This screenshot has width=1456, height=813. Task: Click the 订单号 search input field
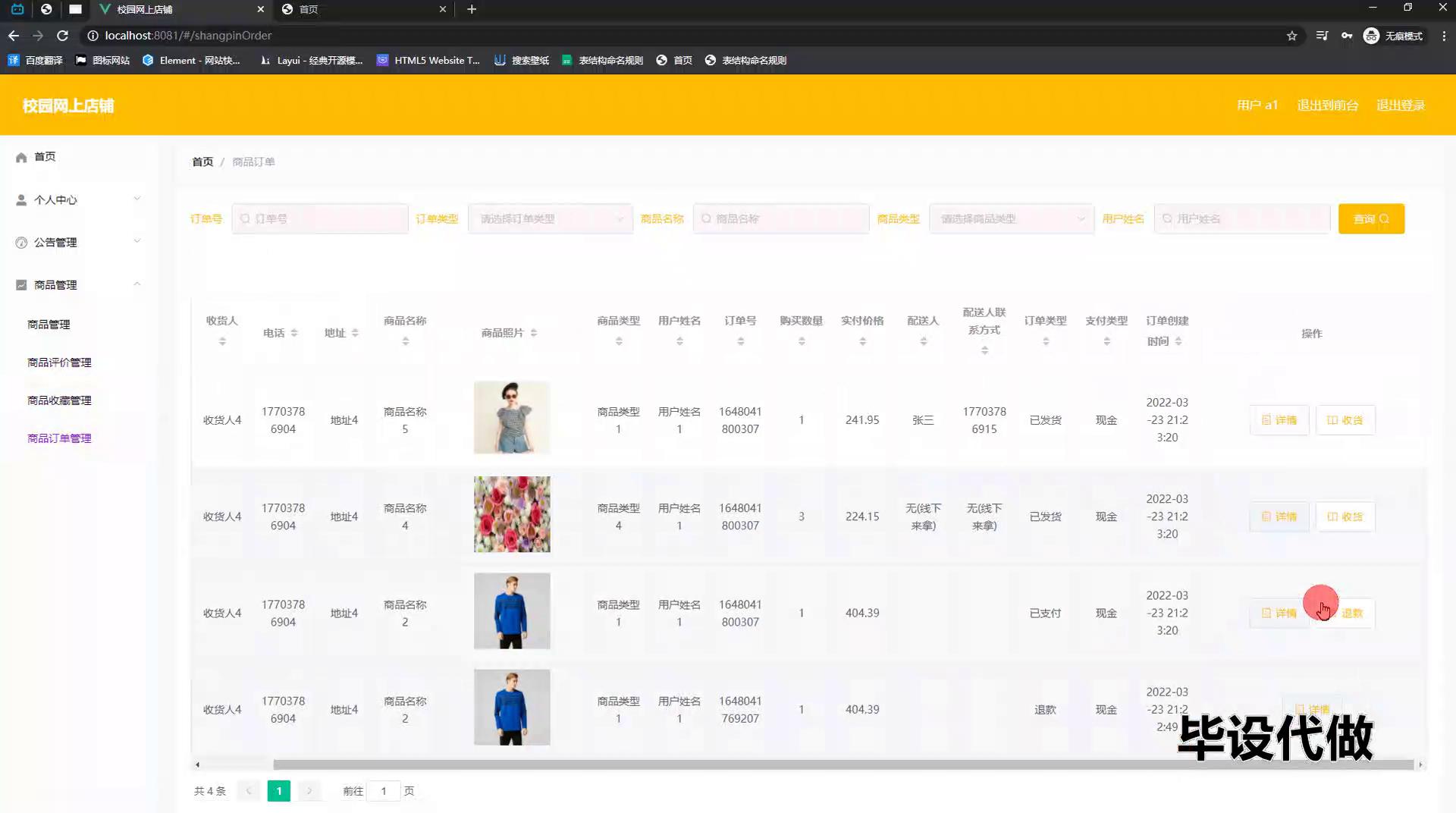tap(321, 219)
